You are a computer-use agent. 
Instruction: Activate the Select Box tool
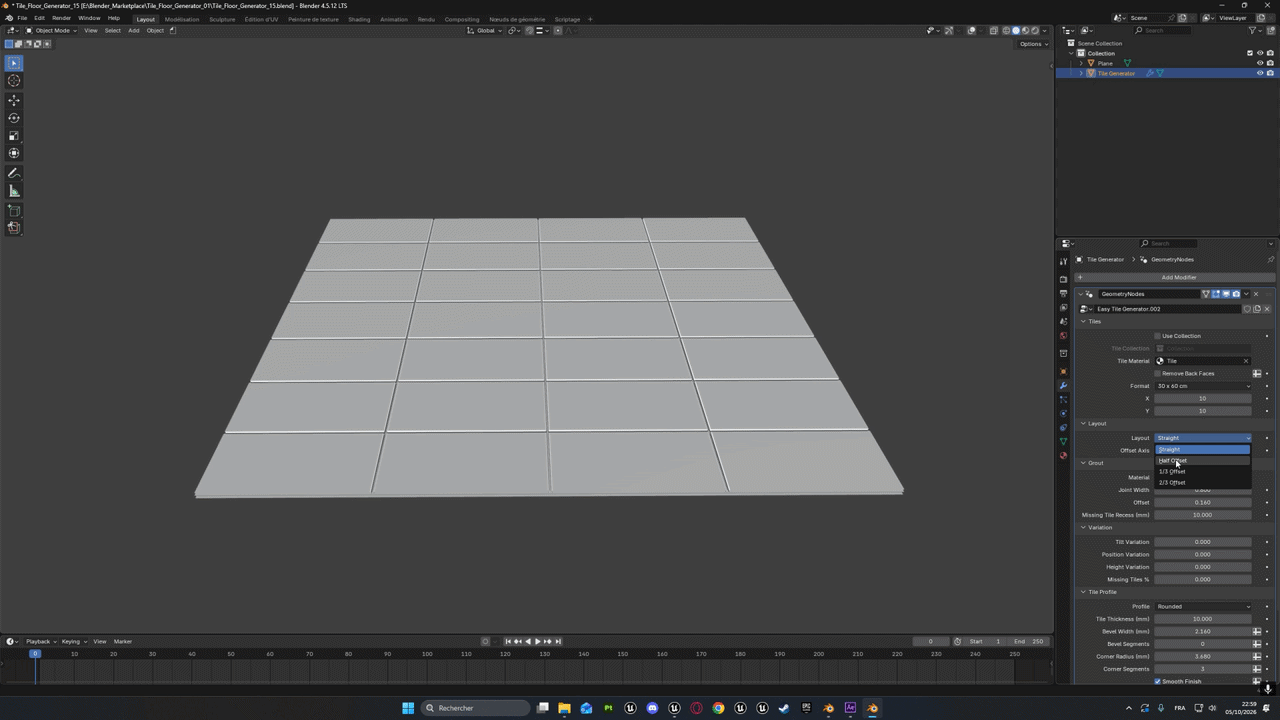(14, 63)
